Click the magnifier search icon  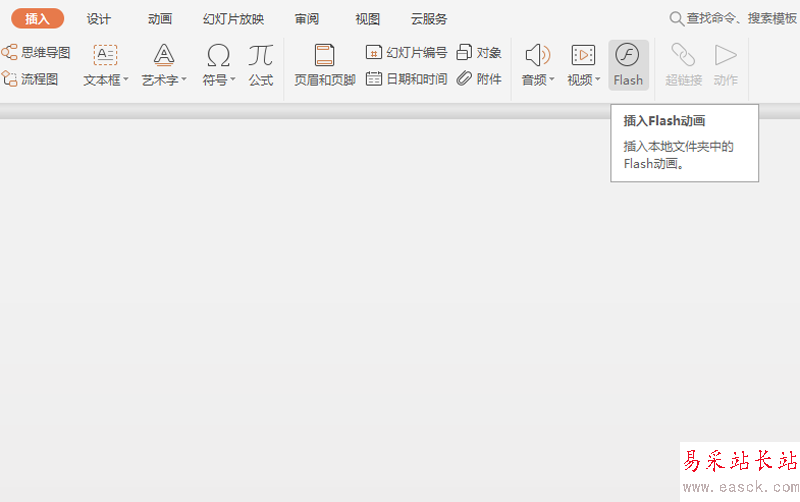point(677,19)
